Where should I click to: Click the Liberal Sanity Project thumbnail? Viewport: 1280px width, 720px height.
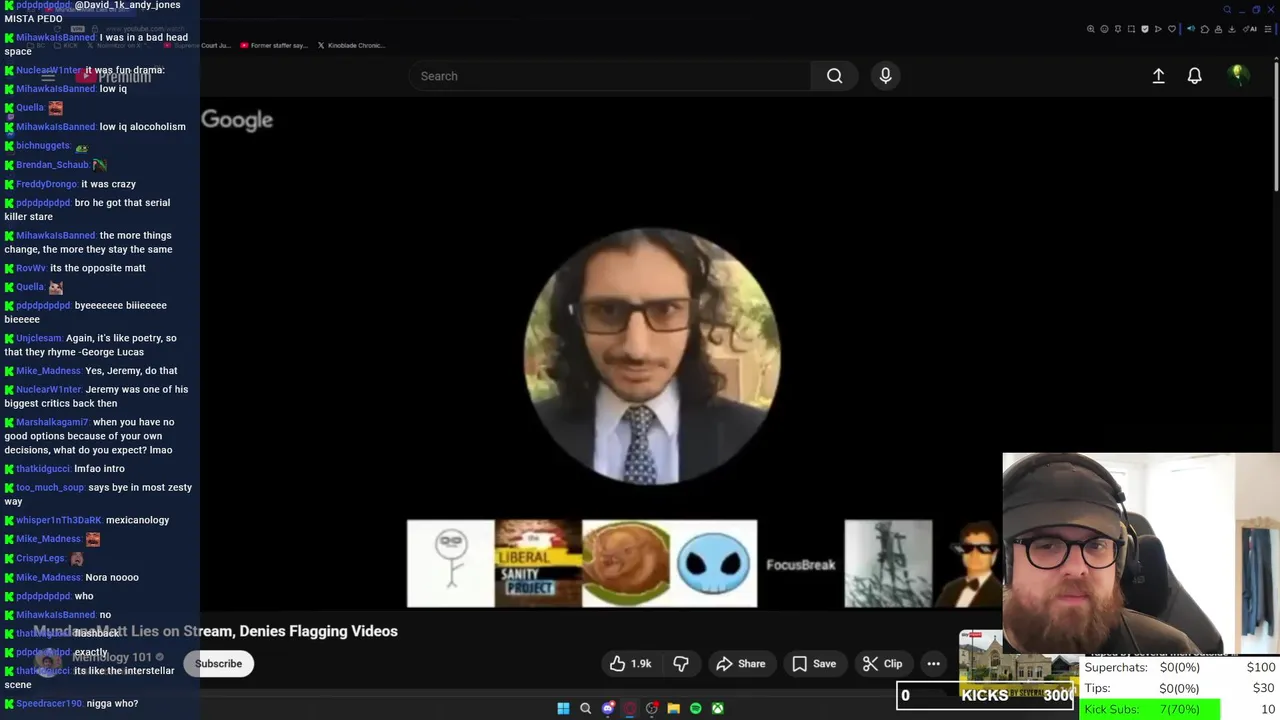pos(538,564)
